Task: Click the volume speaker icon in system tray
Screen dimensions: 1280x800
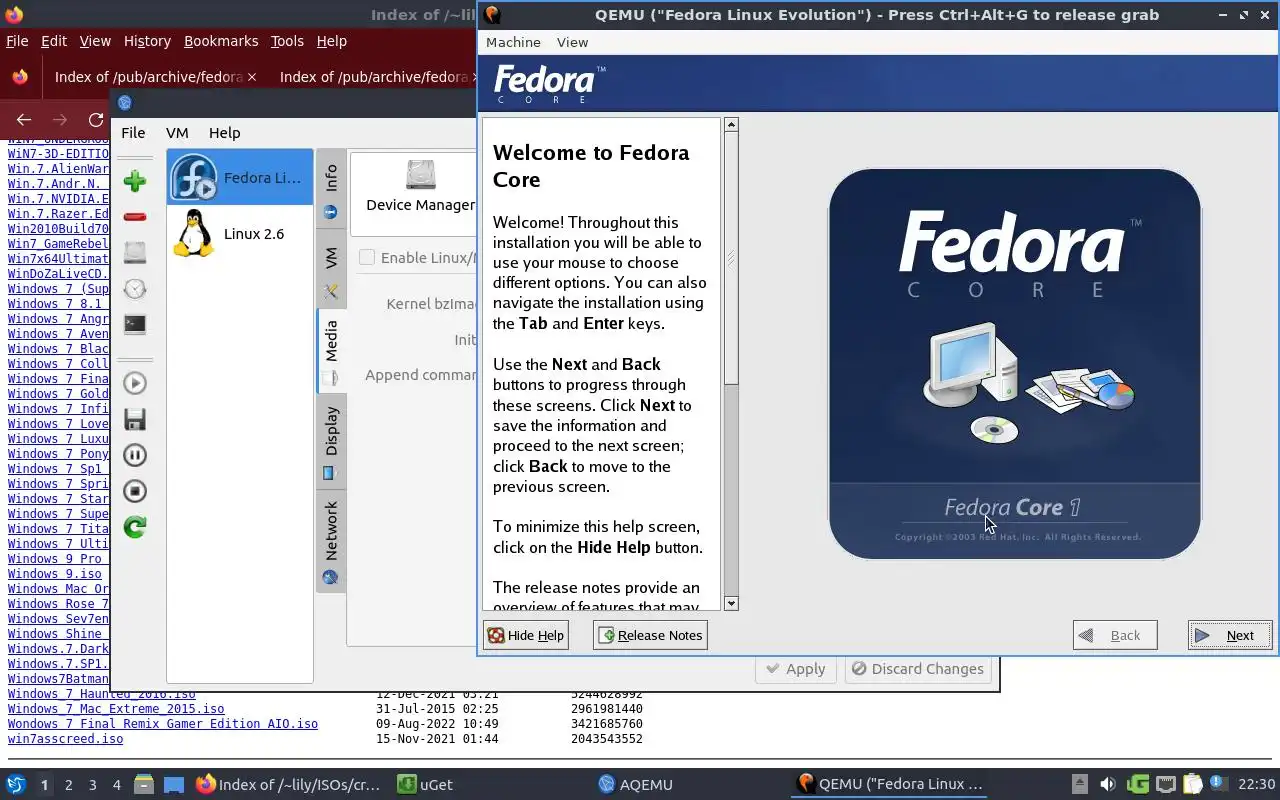Action: coord(1107,785)
